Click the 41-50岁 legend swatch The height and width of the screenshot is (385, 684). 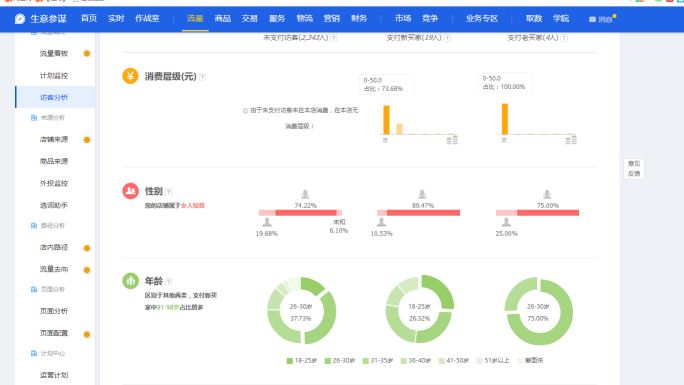click(x=441, y=361)
